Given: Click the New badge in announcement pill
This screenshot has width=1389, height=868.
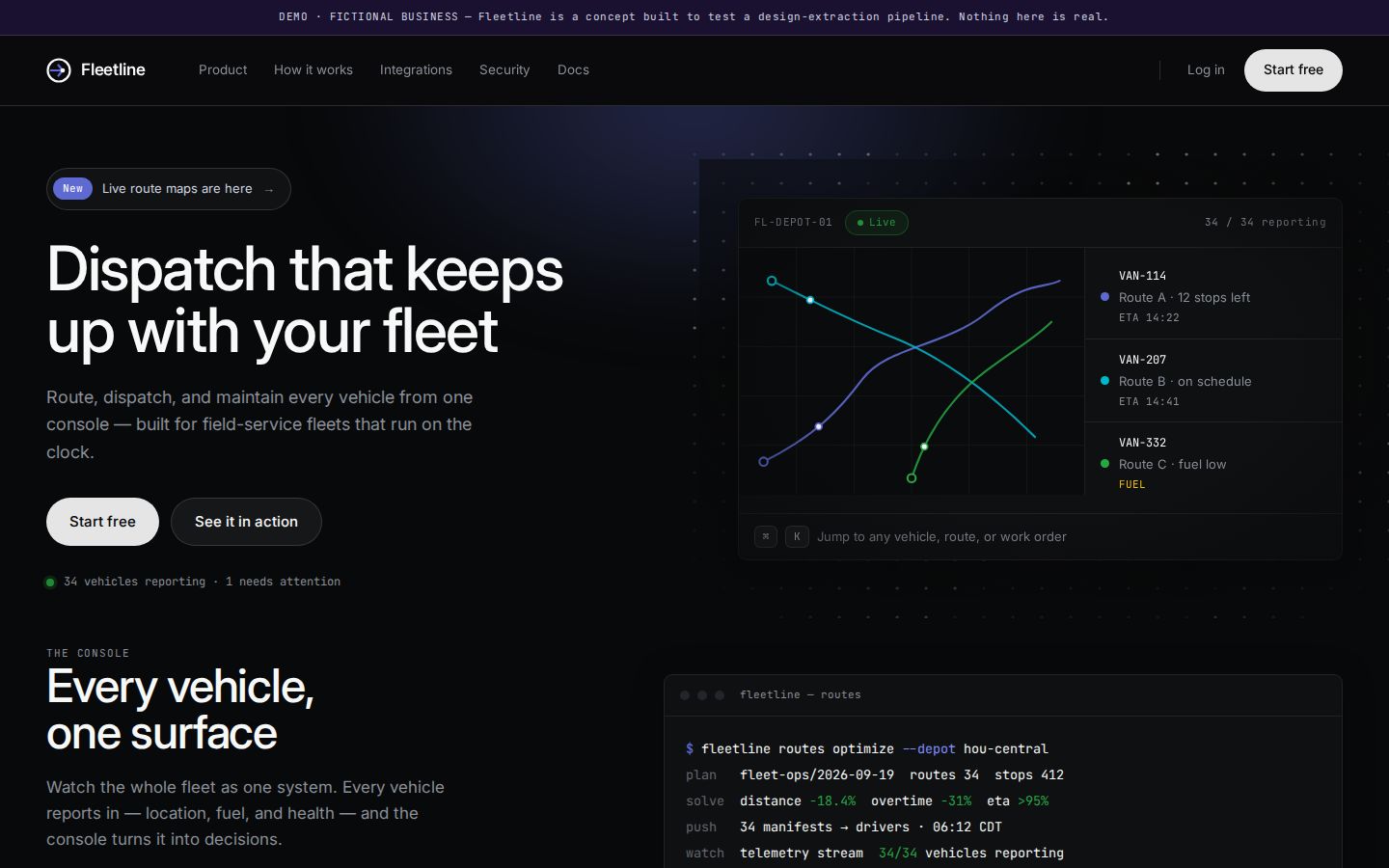Looking at the screenshot, I should click(x=73, y=189).
